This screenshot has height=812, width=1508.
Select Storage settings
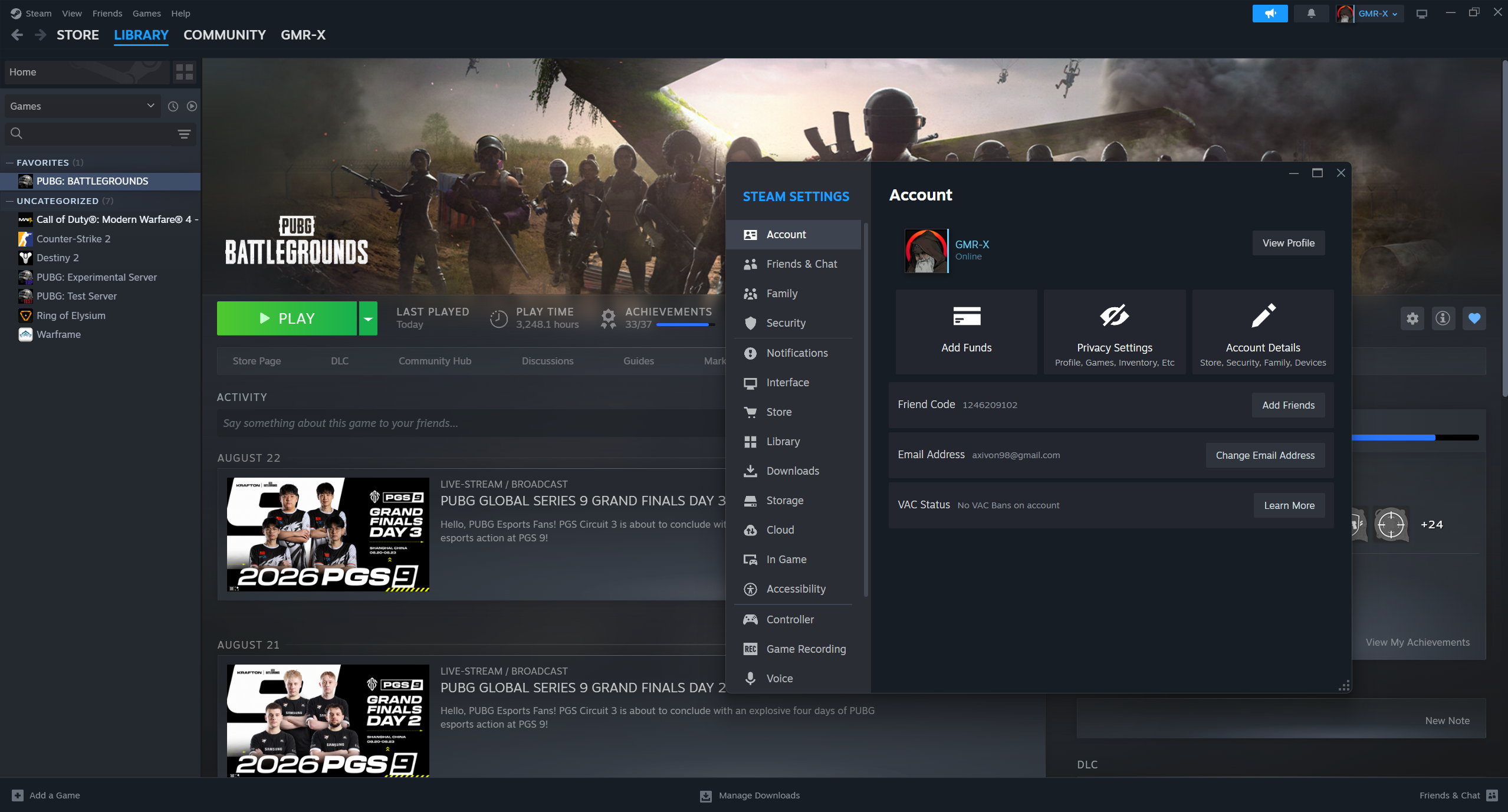click(794, 501)
